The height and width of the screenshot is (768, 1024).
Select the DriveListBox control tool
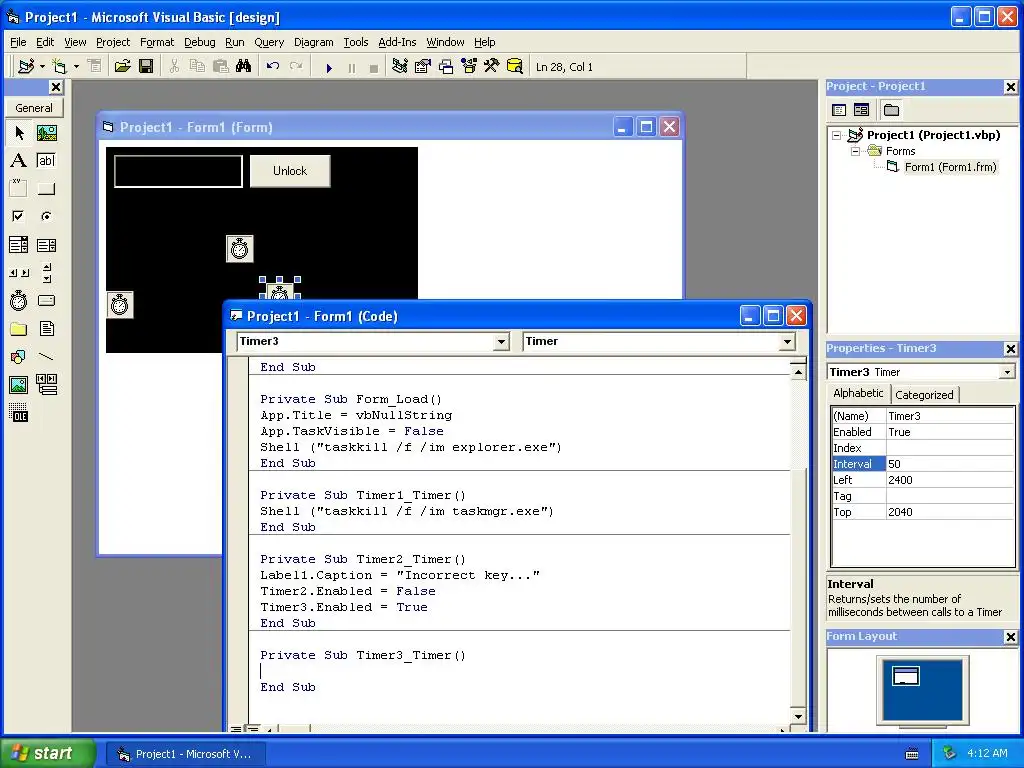[x=46, y=300]
